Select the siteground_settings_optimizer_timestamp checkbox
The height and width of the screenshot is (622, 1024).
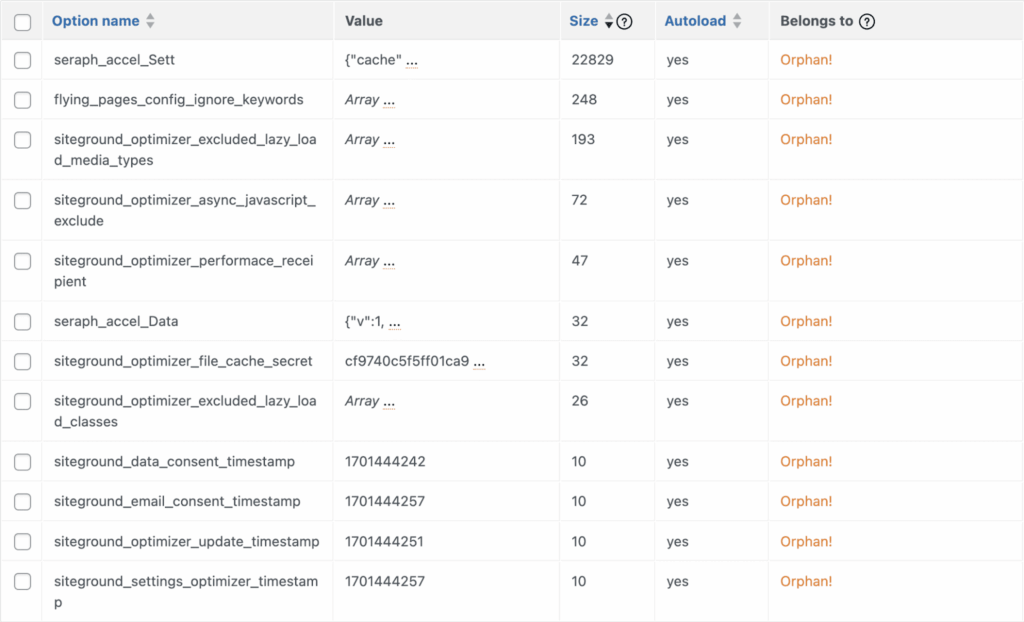tap(23, 581)
